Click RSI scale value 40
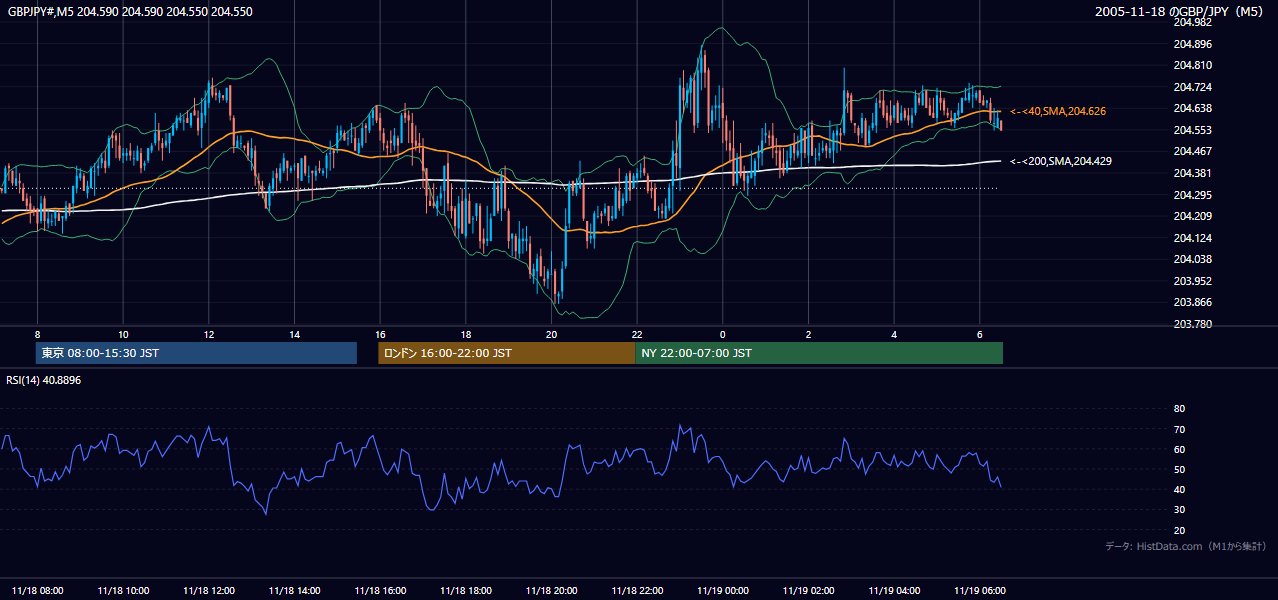1278x600 pixels. [1179, 490]
